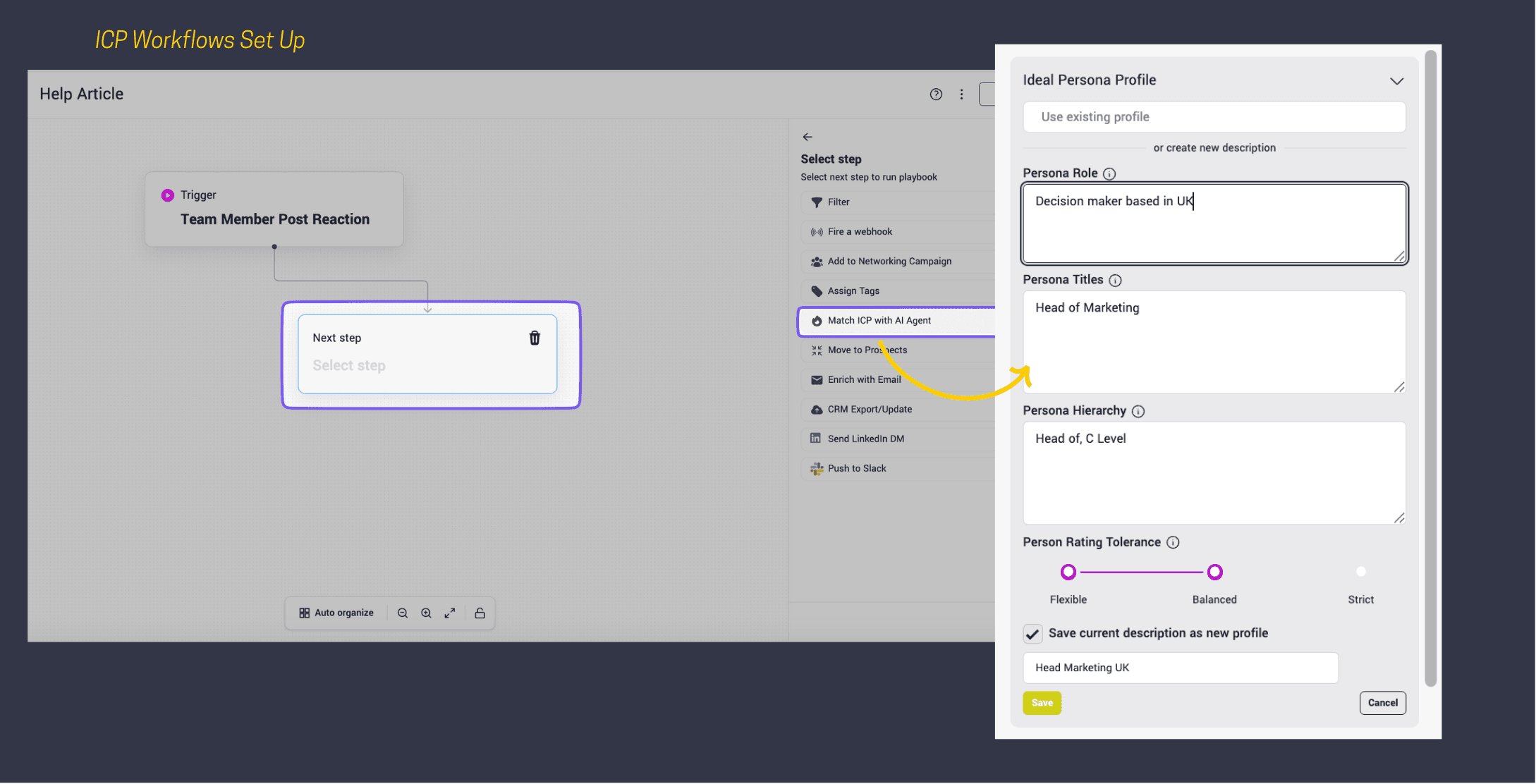Zoom in on the workflow canvas
Screen dimensions: 1536x784
(x=426, y=613)
